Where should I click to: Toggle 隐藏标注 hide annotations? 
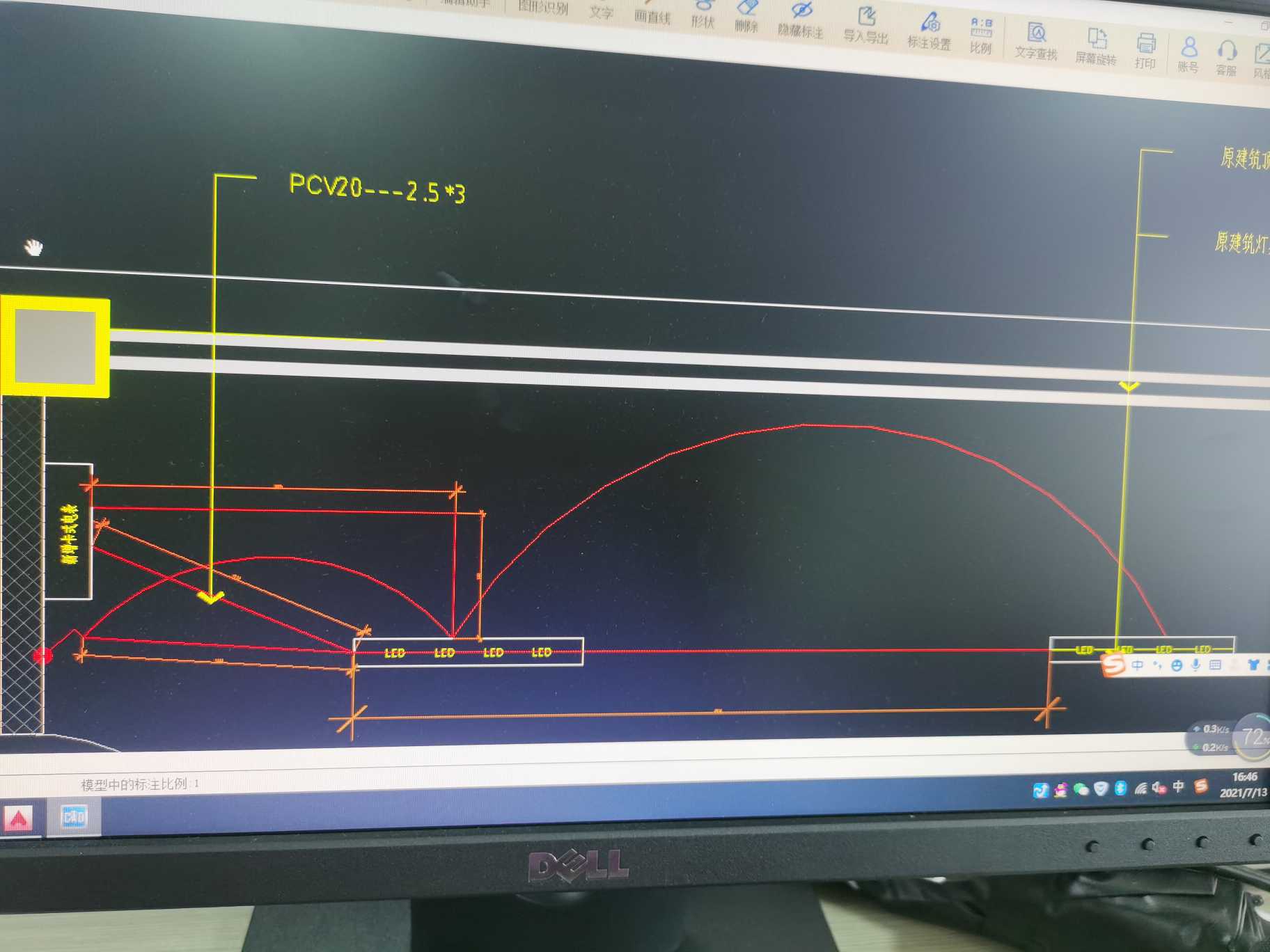[800, 22]
